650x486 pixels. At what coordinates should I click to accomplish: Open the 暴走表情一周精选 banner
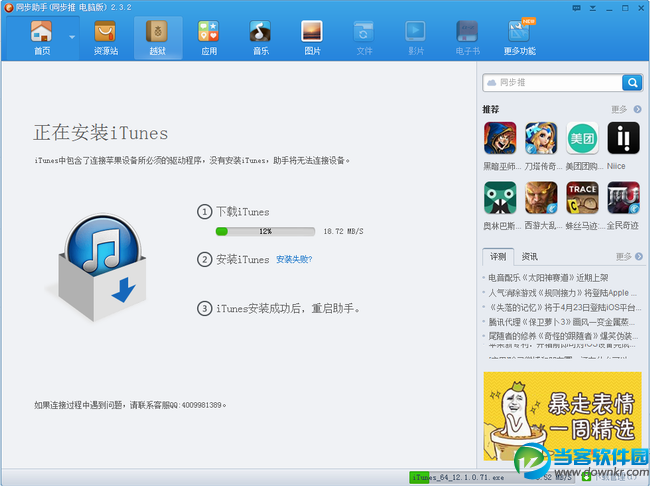click(562, 416)
